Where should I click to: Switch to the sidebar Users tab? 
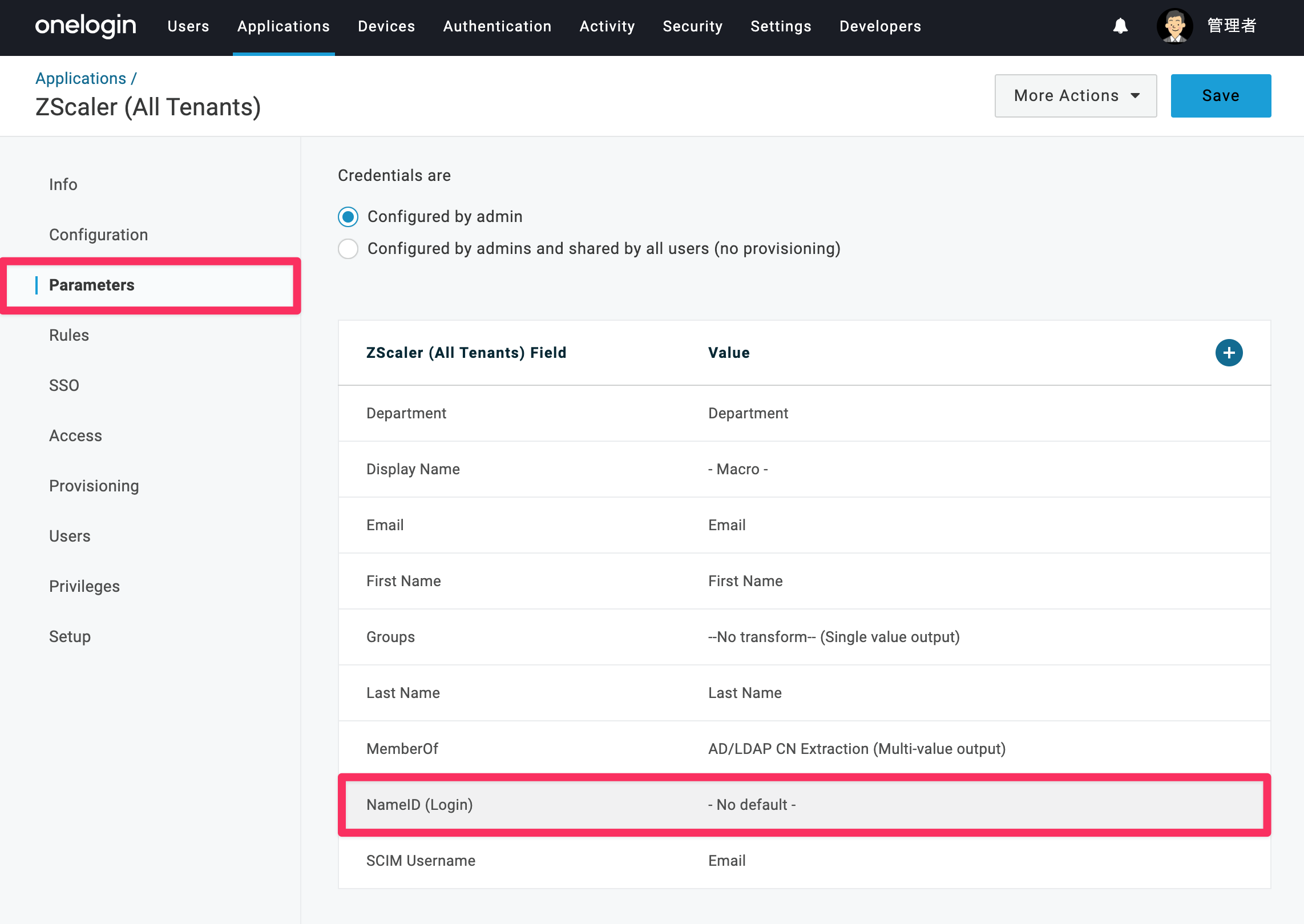70,536
